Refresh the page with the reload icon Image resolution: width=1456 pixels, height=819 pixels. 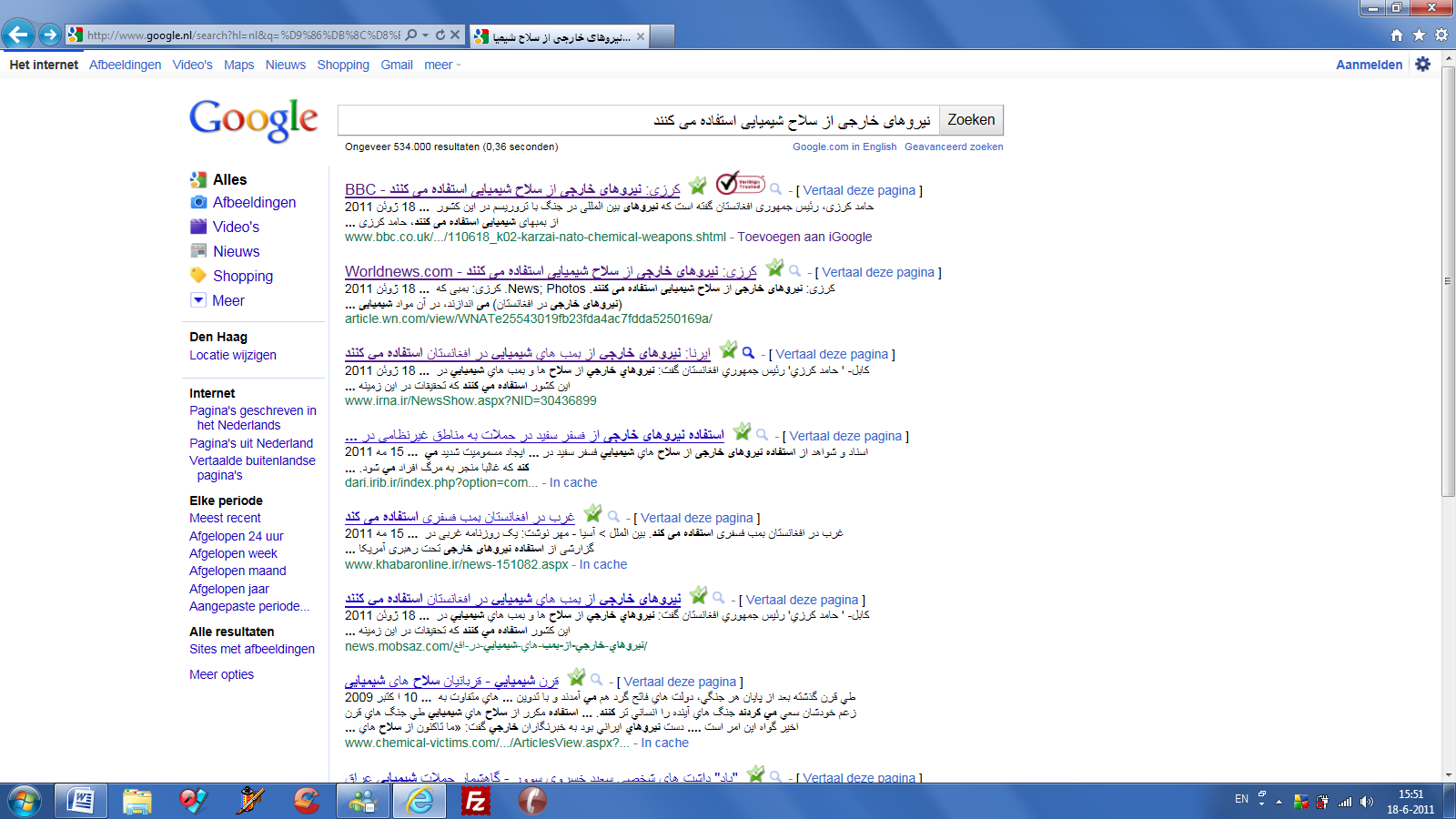[440, 35]
